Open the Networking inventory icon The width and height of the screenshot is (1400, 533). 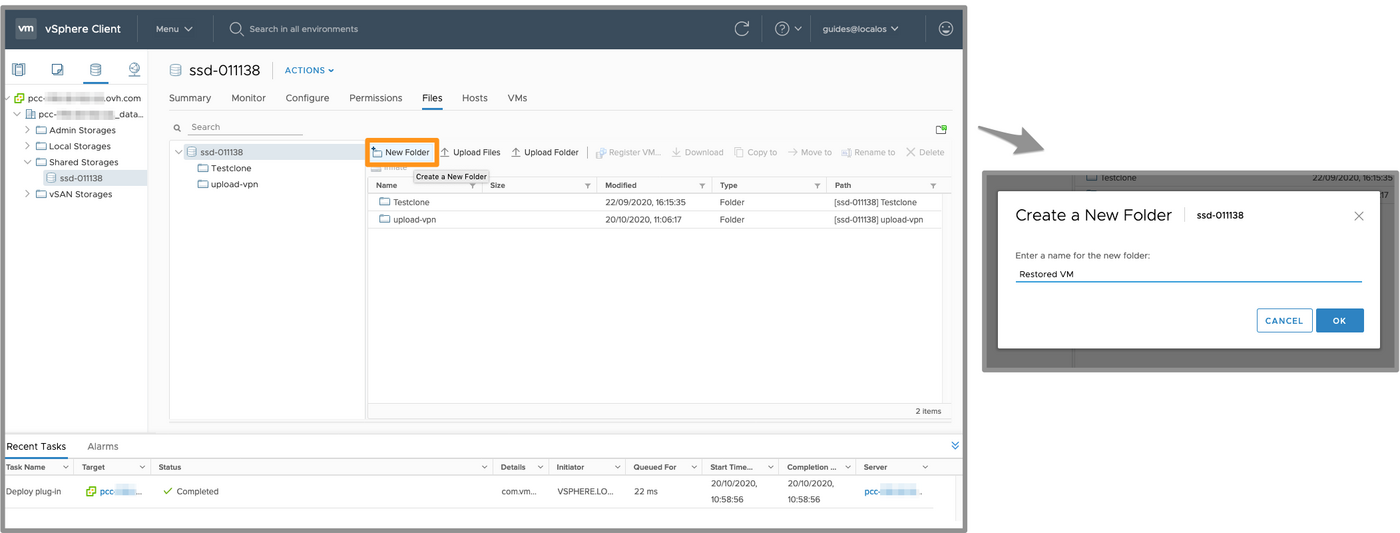point(134,69)
